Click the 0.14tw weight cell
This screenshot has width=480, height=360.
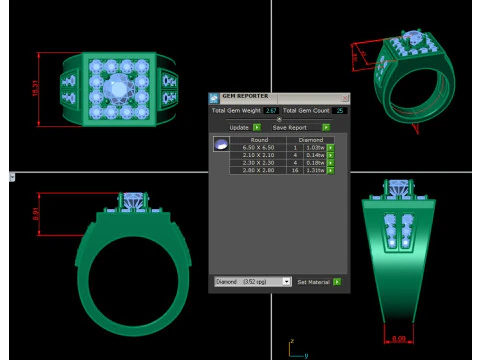(315, 155)
